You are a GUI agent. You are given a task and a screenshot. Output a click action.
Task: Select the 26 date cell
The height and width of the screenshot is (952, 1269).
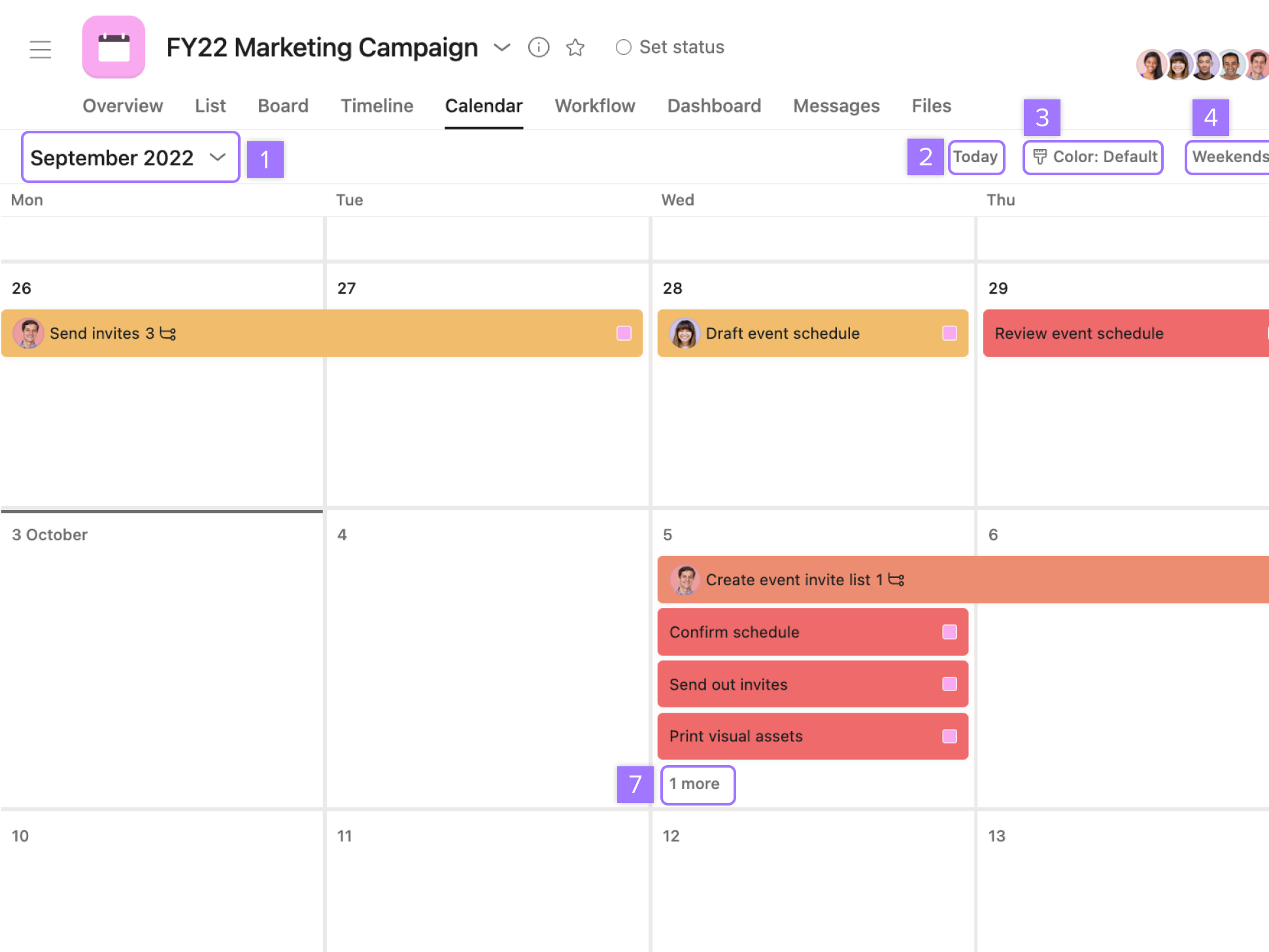161,384
